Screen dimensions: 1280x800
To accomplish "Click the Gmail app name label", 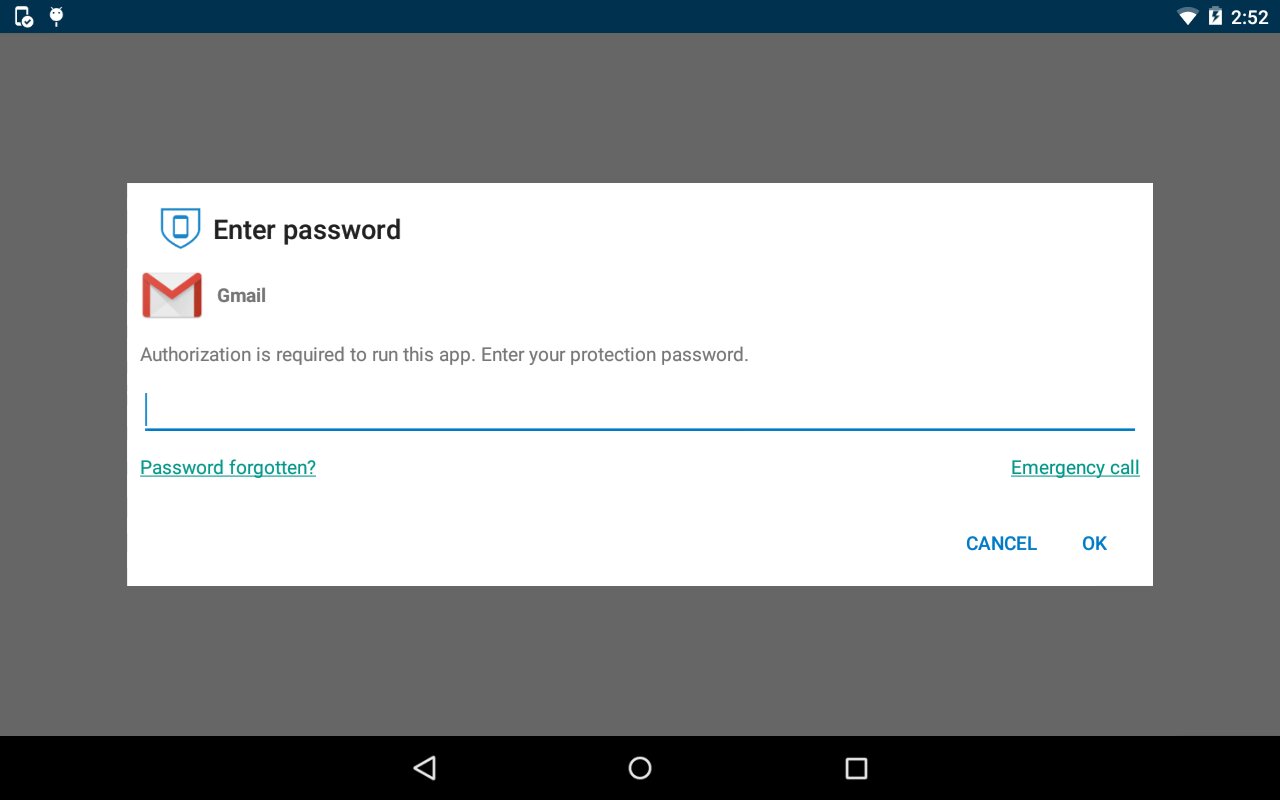I will click(241, 296).
